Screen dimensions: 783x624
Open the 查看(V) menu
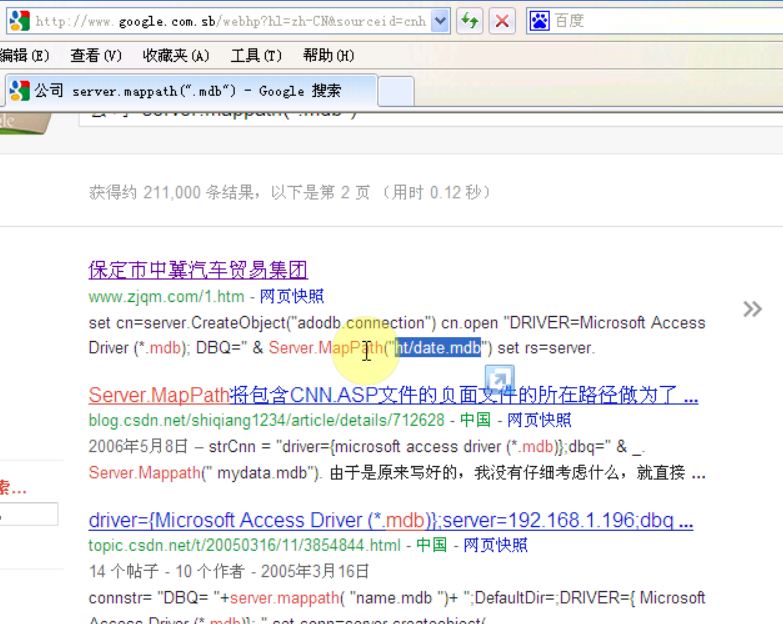pyautogui.click(x=96, y=55)
